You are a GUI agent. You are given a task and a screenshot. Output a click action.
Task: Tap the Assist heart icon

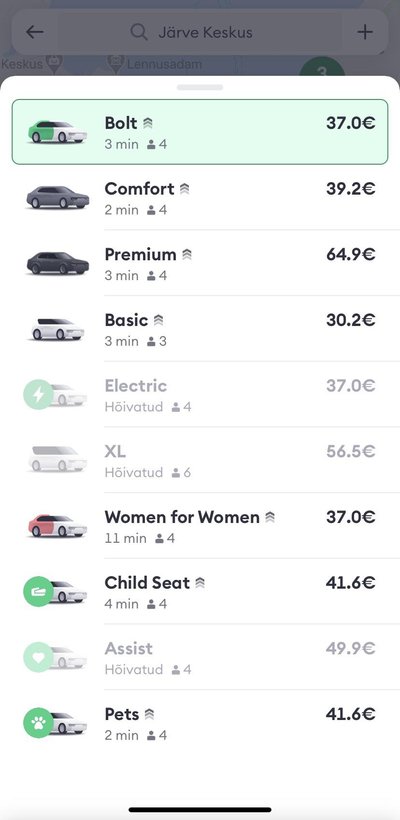(38, 657)
